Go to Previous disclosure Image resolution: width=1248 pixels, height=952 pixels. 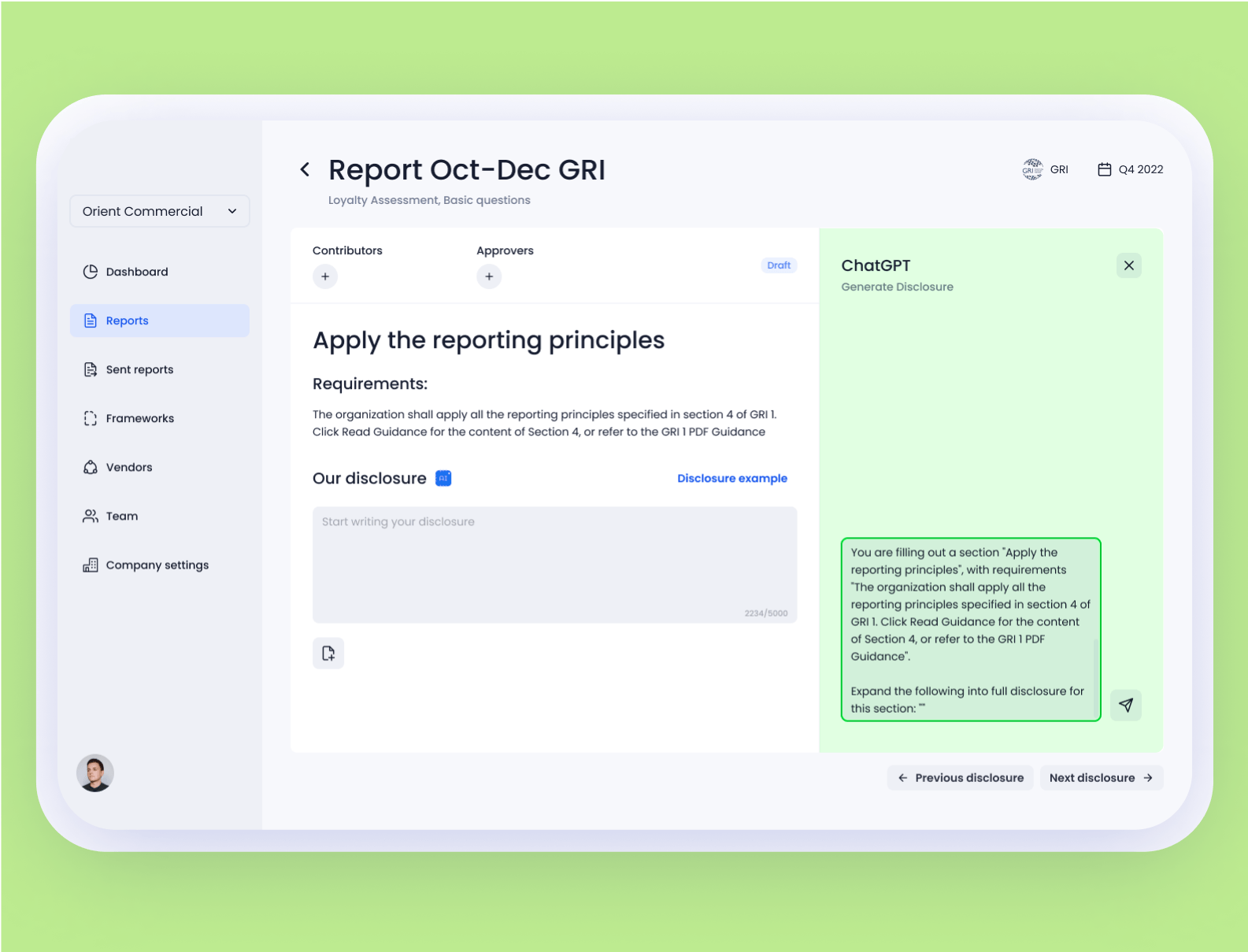point(961,777)
